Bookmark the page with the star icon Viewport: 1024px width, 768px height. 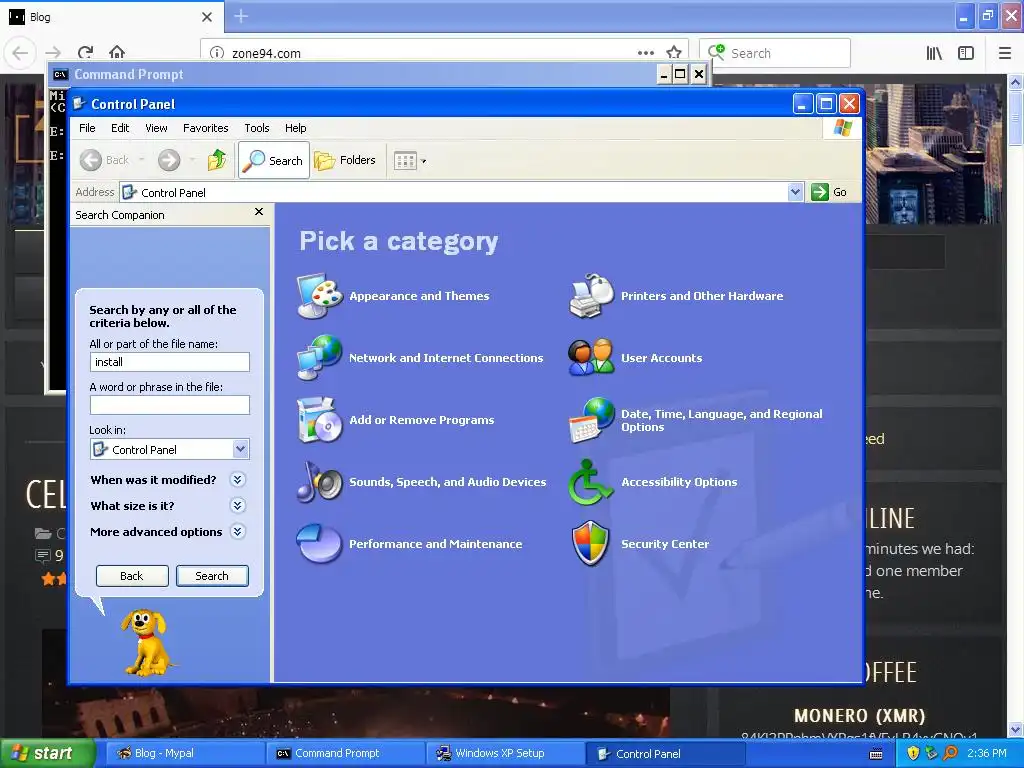[x=674, y=53]
